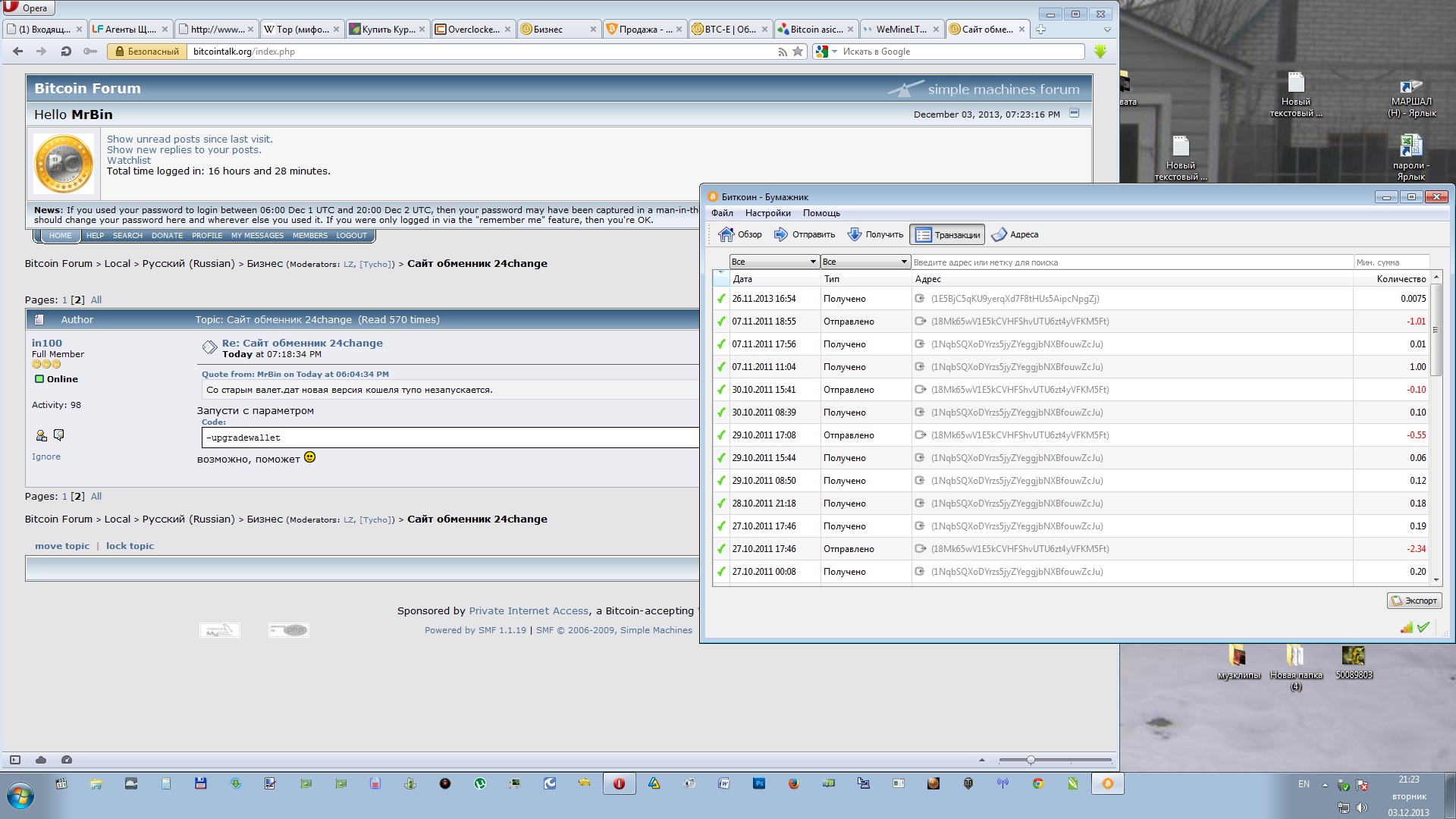Click Opera reload page icon
Screen dimensions: 1456x819
click(x=66, y=52)
